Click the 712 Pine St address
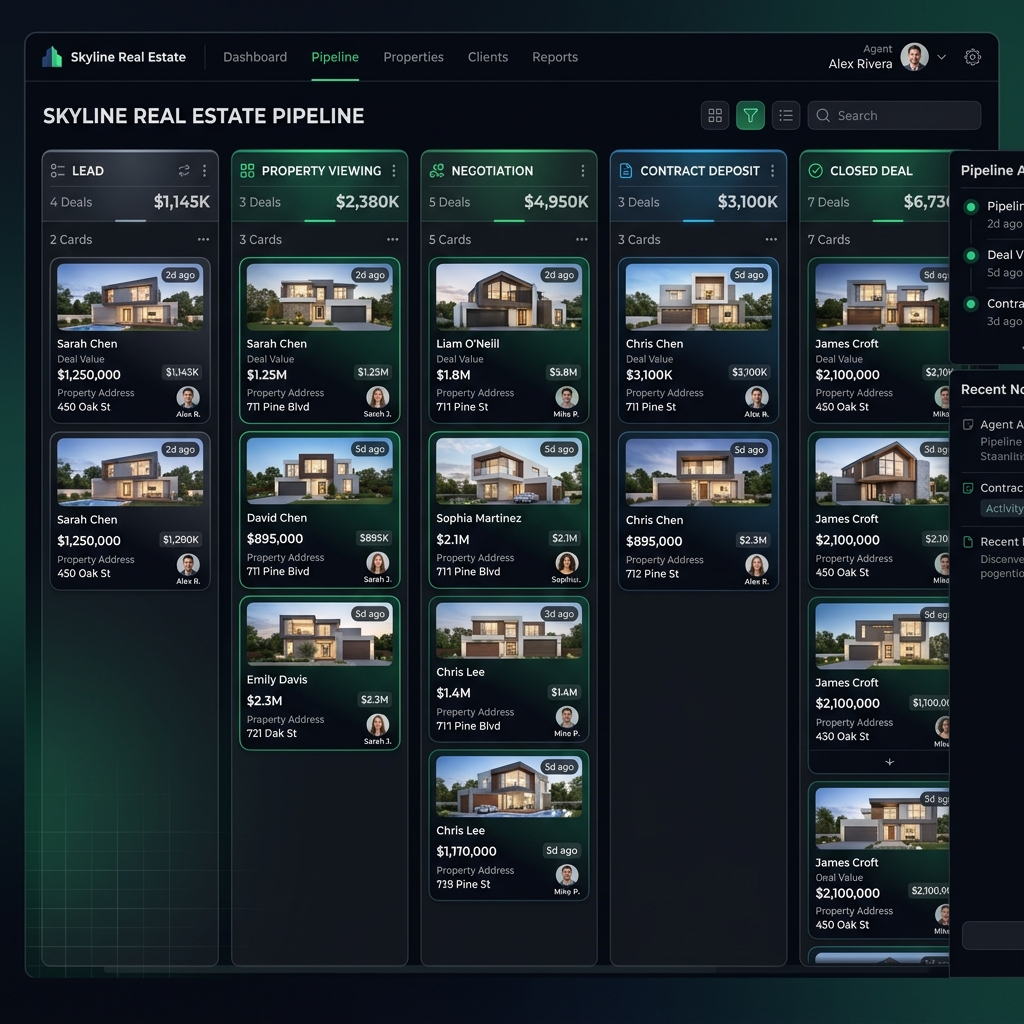 (x=652, y=573)
